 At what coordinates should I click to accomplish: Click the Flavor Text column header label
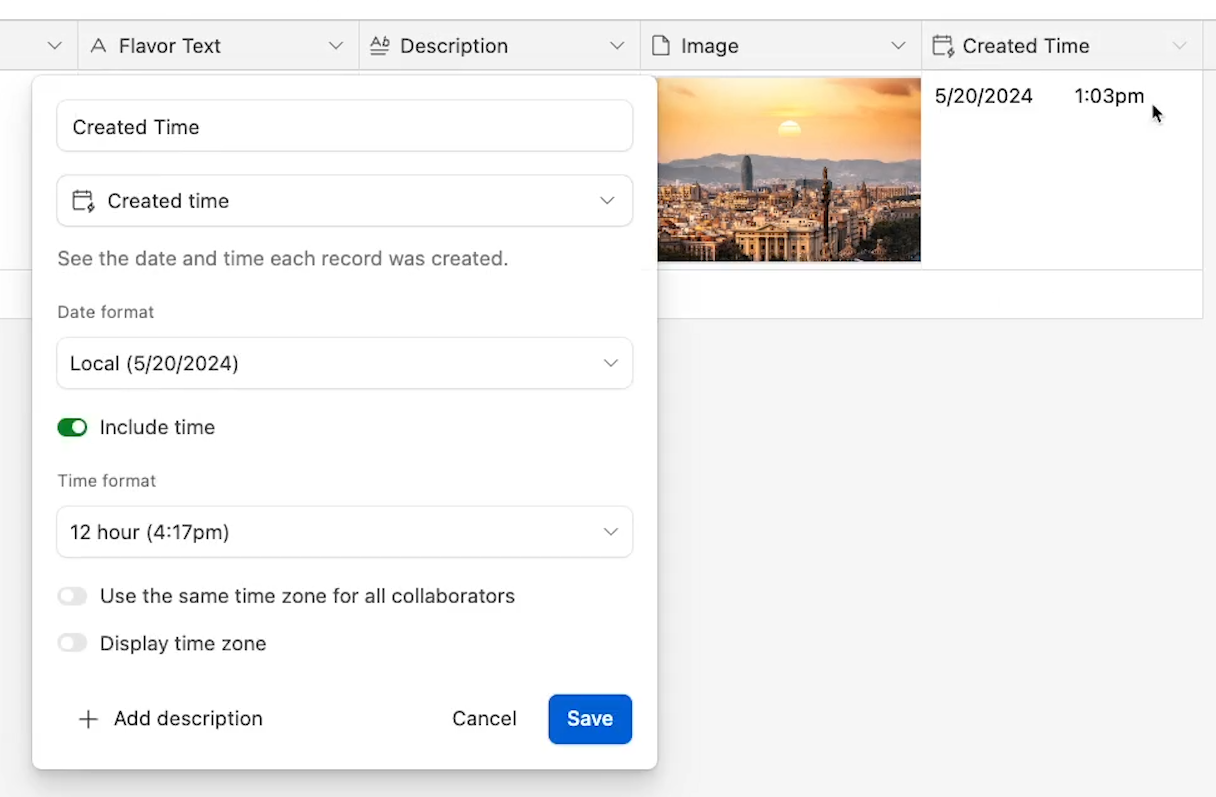tap(170, 46)
